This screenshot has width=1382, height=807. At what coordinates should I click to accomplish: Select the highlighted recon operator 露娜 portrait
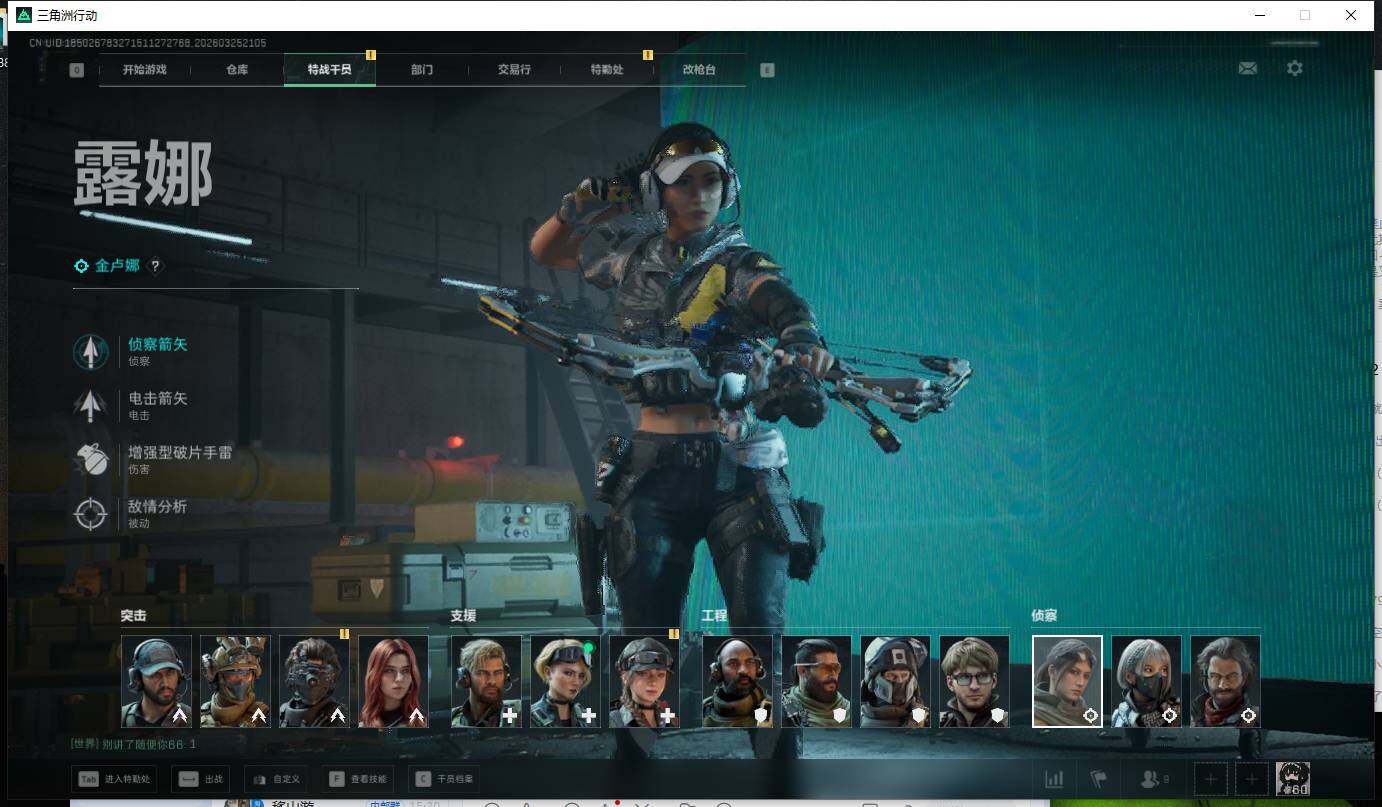[1068, 681]
